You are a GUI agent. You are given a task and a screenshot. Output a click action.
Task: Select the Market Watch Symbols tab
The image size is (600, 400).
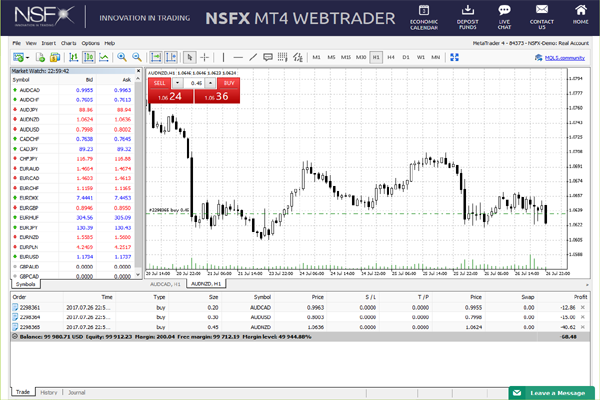point(26,284)
